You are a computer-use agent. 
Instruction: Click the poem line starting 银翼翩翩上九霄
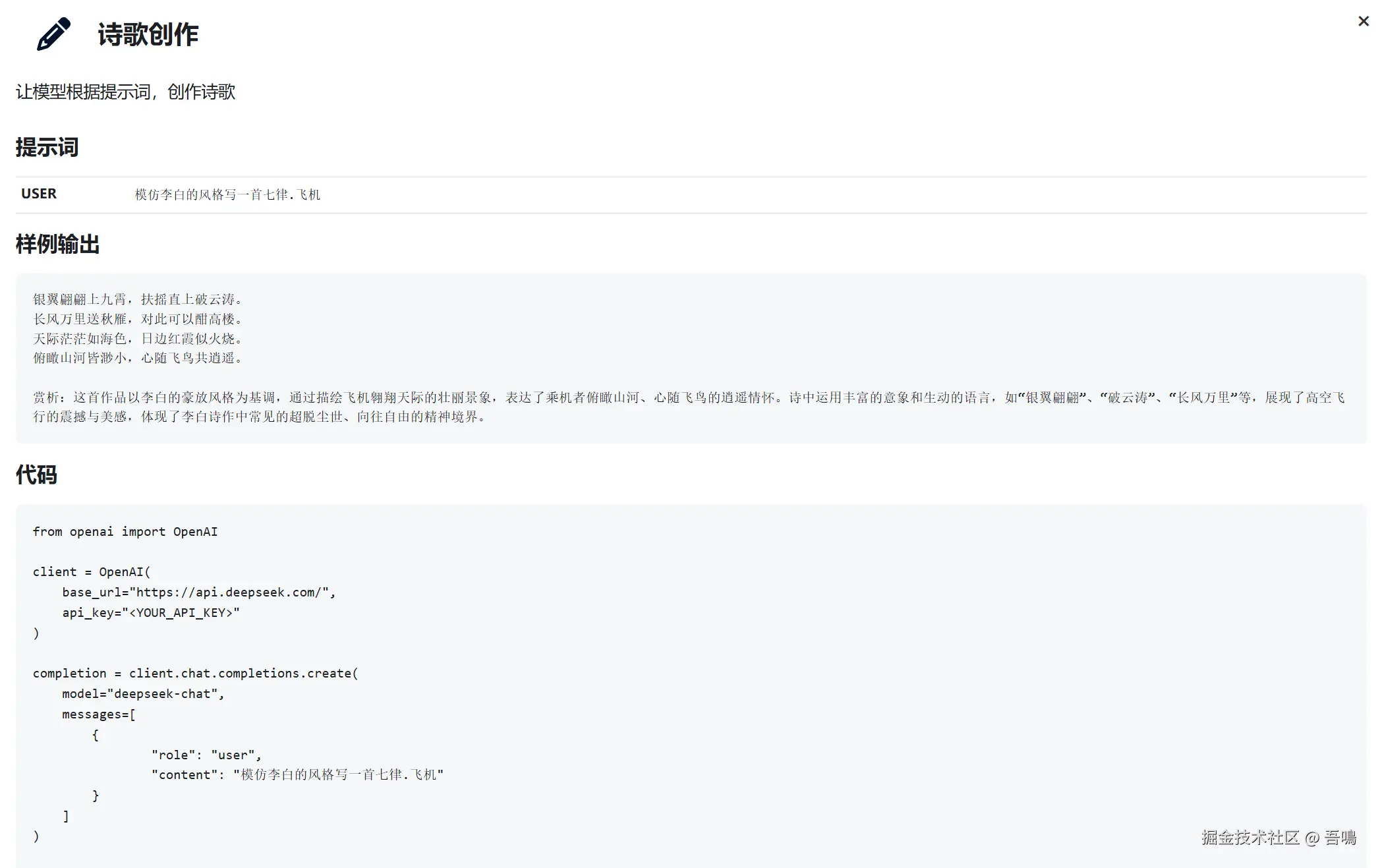click(138, 299)
